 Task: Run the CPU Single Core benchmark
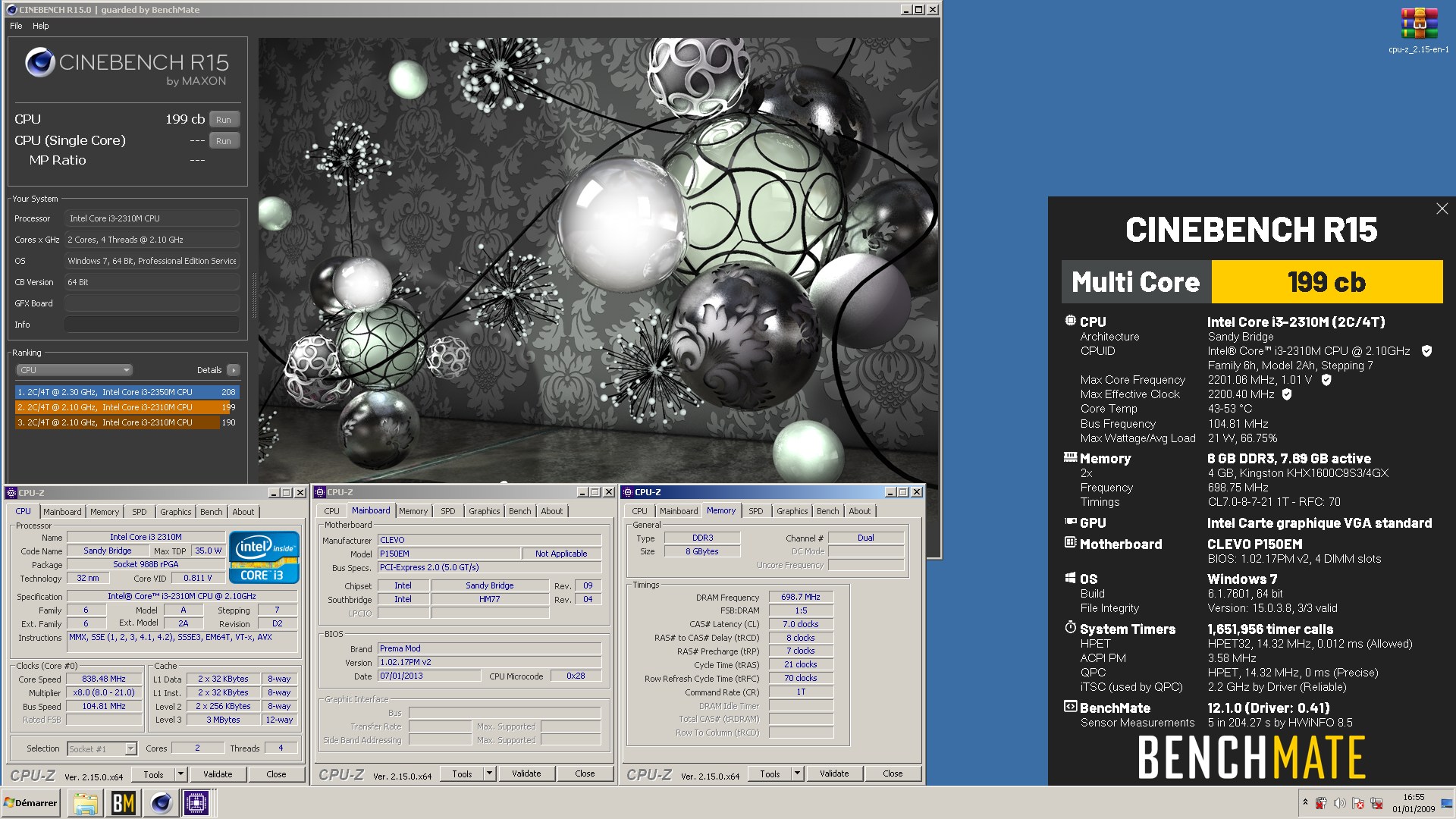224,141
